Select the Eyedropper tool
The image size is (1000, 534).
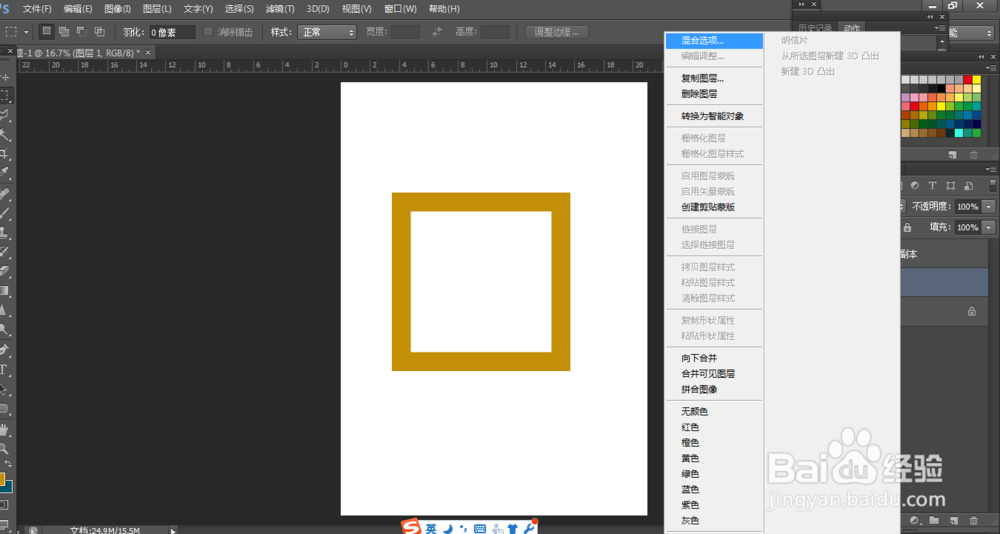click(5, 173)
